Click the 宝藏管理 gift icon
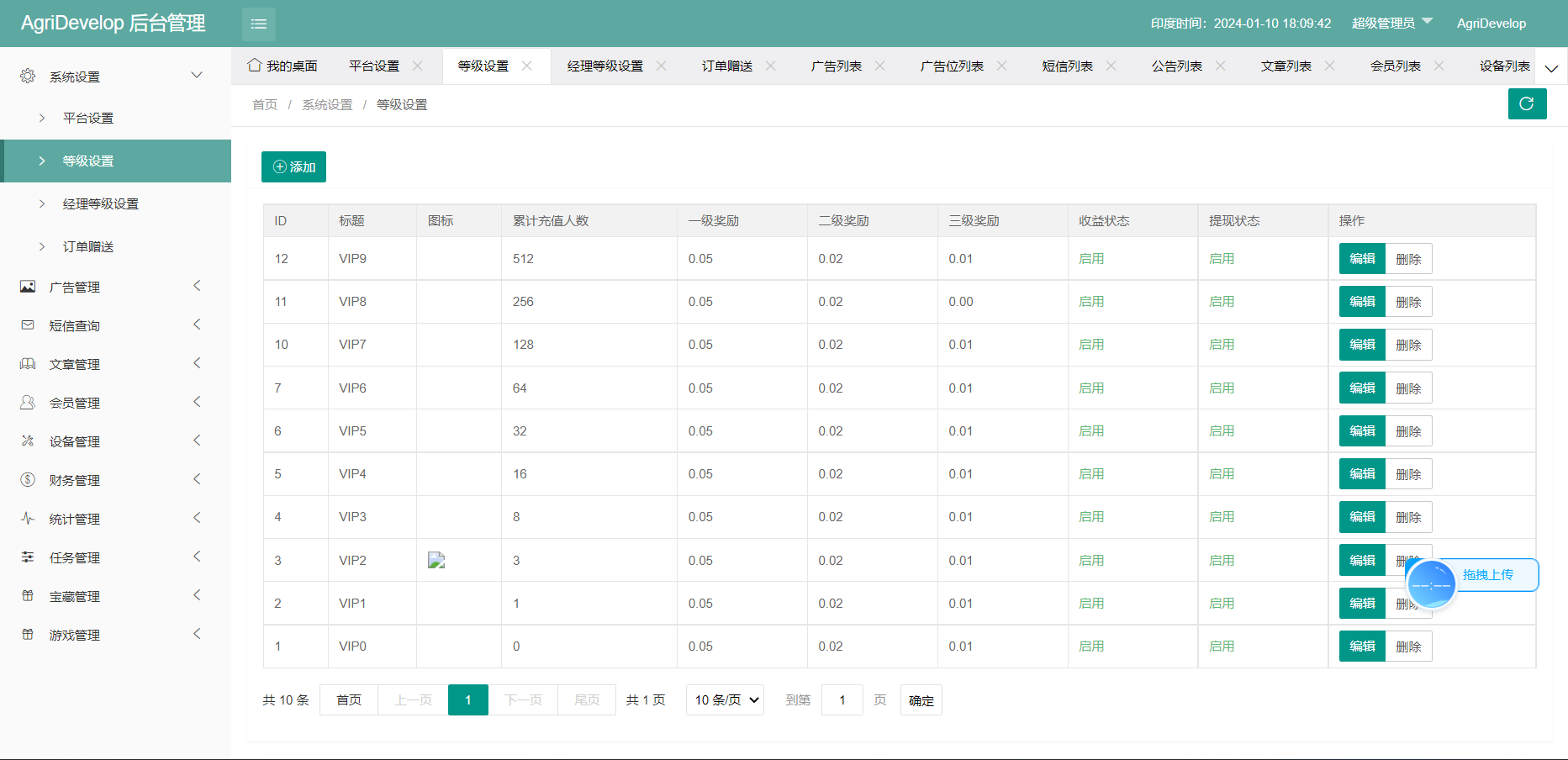The width and height of the screenshot is (1568, 760). [x=28, y=595]
